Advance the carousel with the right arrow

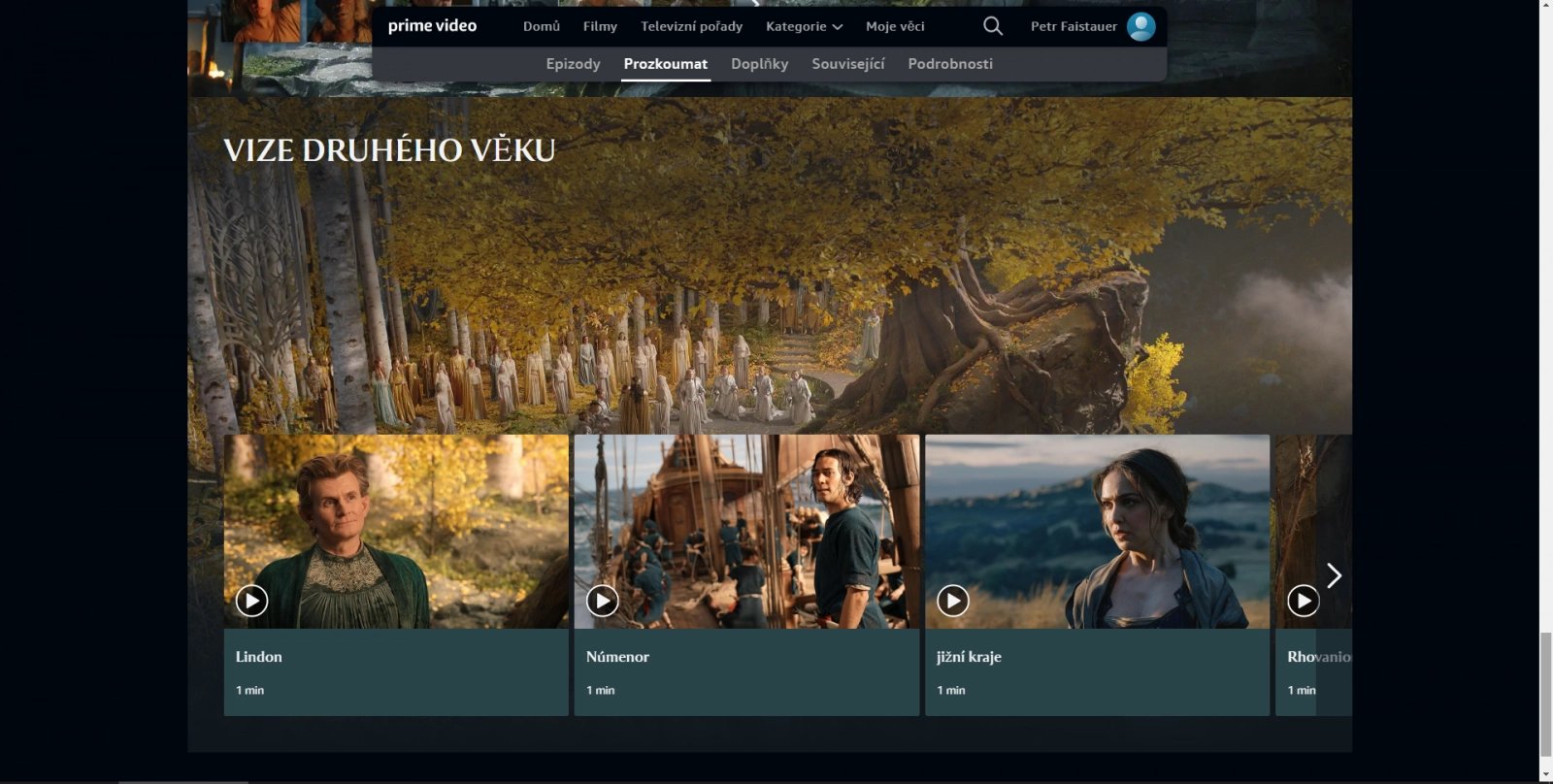pyautogui.click(x=1335, y=575)
